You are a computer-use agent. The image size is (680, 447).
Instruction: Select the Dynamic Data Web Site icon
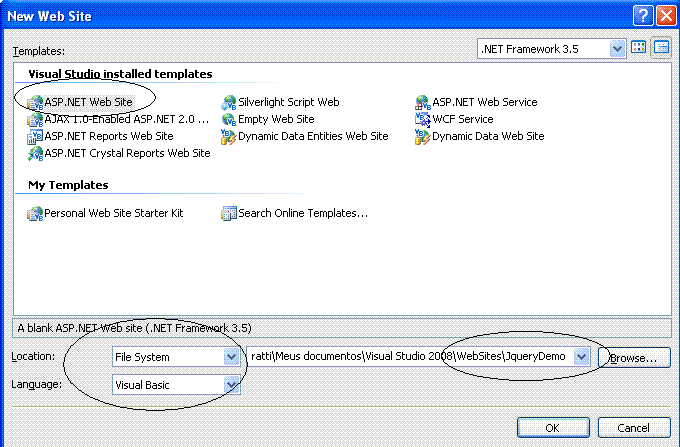point(422,137)
